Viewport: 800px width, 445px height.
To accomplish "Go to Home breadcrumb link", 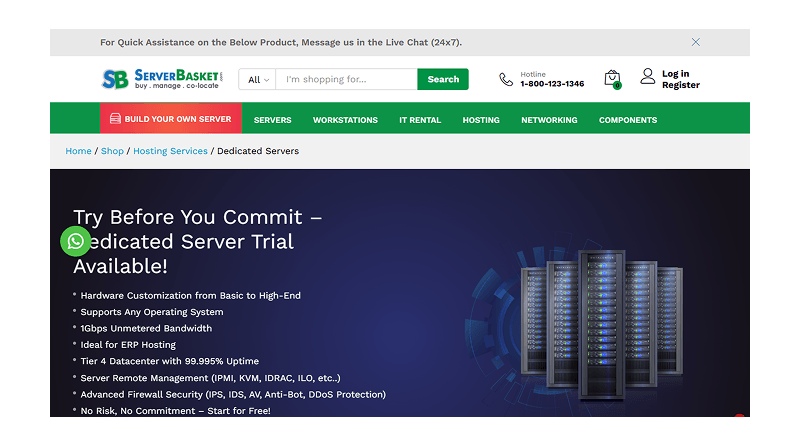I will click(78, 151).
